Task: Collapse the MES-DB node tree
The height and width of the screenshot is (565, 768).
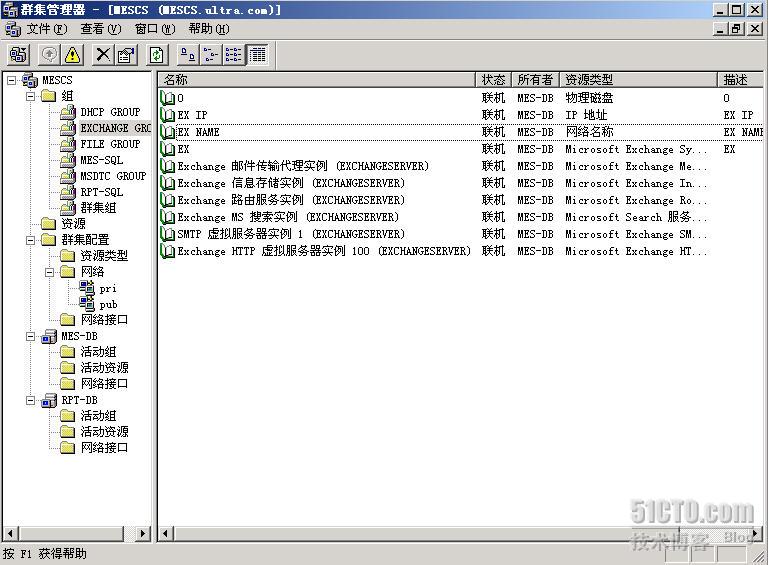Action: click(30, 336)
